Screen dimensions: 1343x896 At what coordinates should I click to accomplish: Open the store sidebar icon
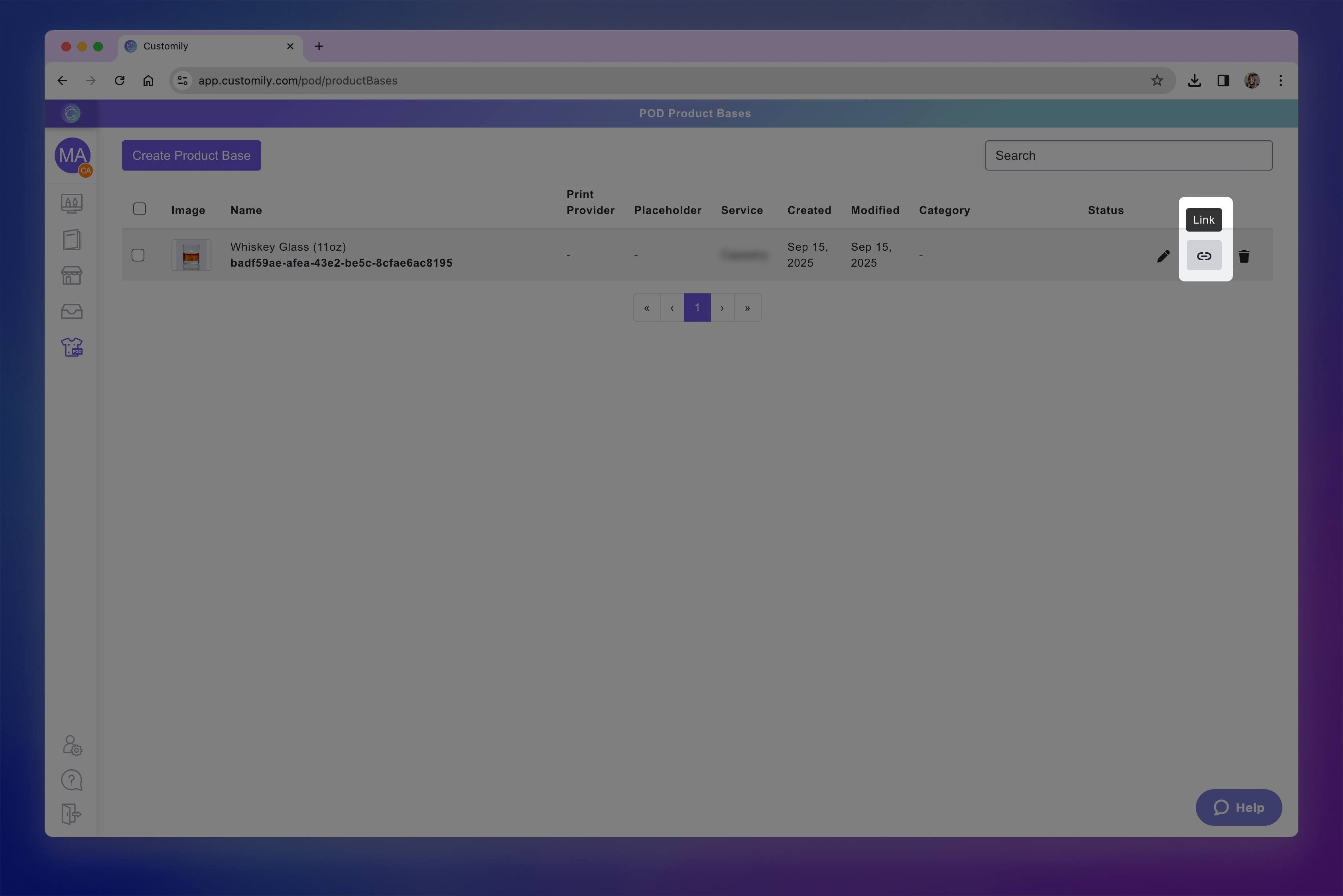pos(71,275)
